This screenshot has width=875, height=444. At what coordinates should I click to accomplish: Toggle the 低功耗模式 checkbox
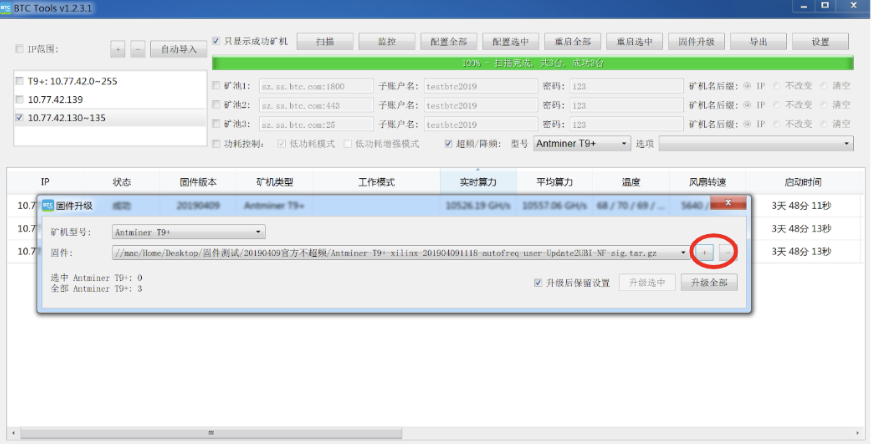coord(282,144)
